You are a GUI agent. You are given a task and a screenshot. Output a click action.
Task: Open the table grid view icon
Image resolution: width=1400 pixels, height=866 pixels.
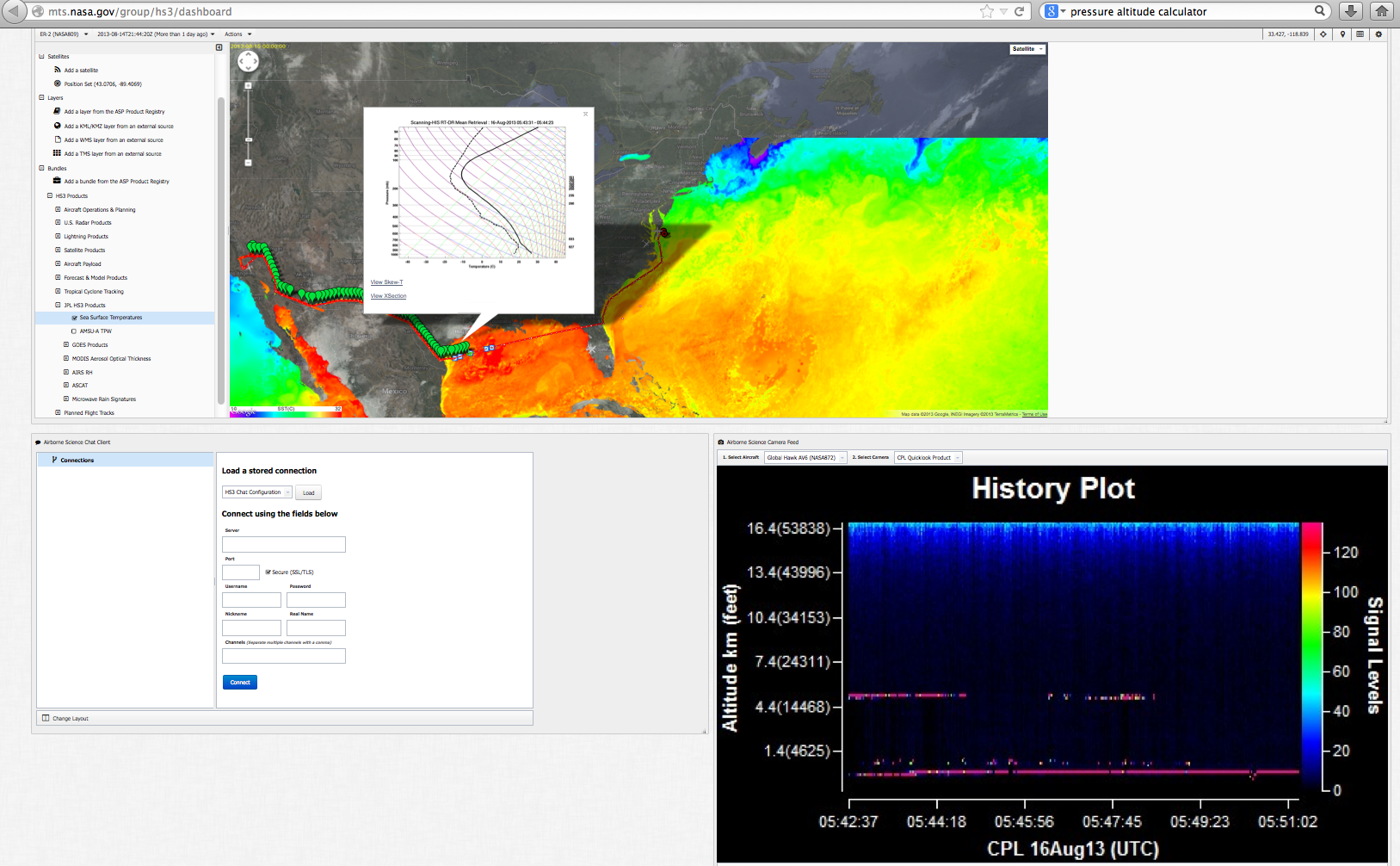pyautogui.click(x=1360, y=34)
